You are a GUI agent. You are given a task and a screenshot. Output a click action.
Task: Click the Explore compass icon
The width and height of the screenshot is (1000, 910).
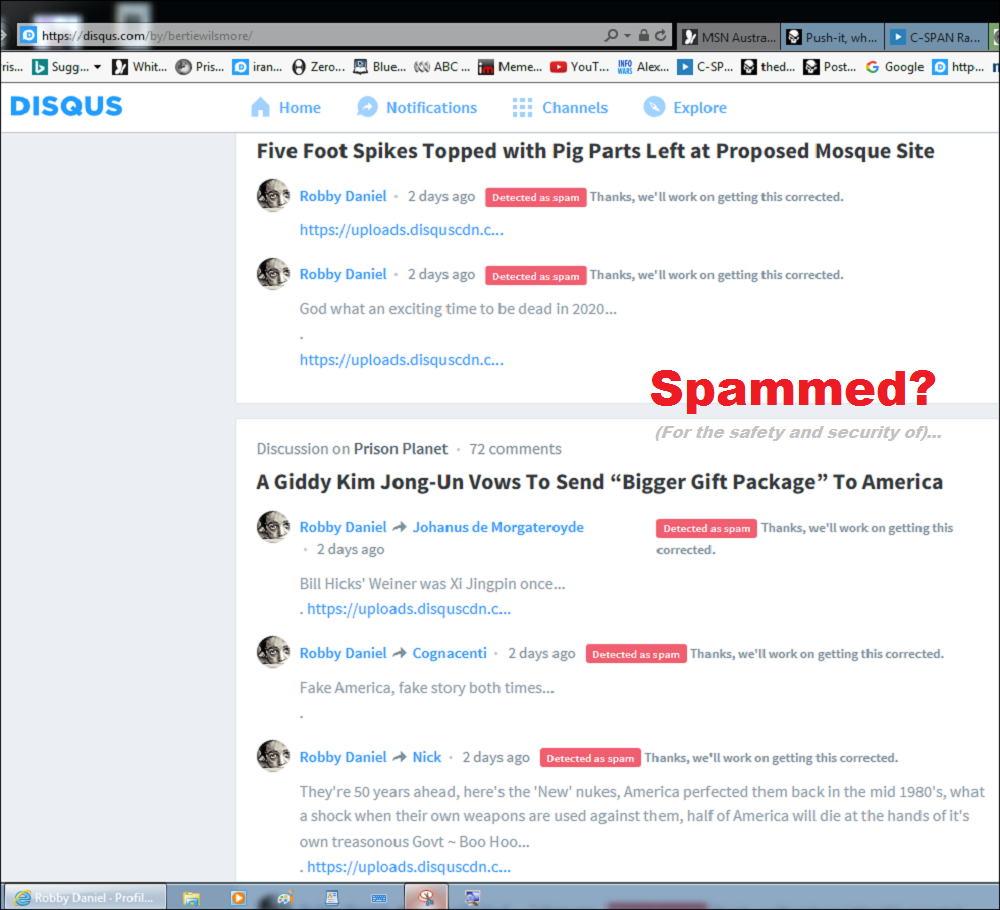tap(654, 107)
